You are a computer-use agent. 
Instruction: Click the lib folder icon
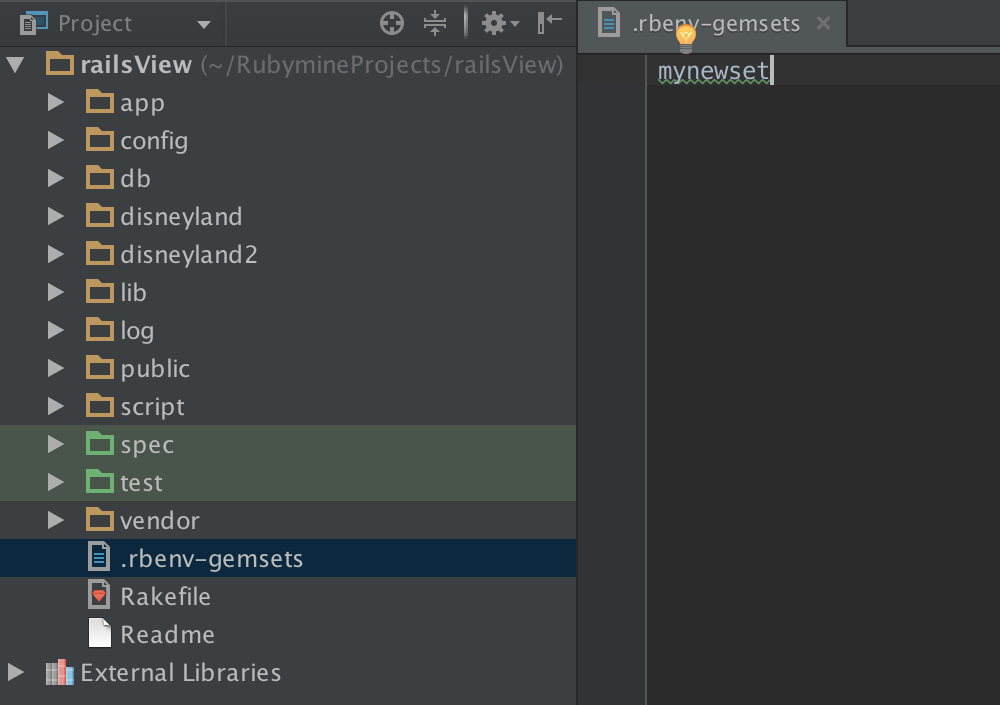pyautogui.click(x=99, y=292)
